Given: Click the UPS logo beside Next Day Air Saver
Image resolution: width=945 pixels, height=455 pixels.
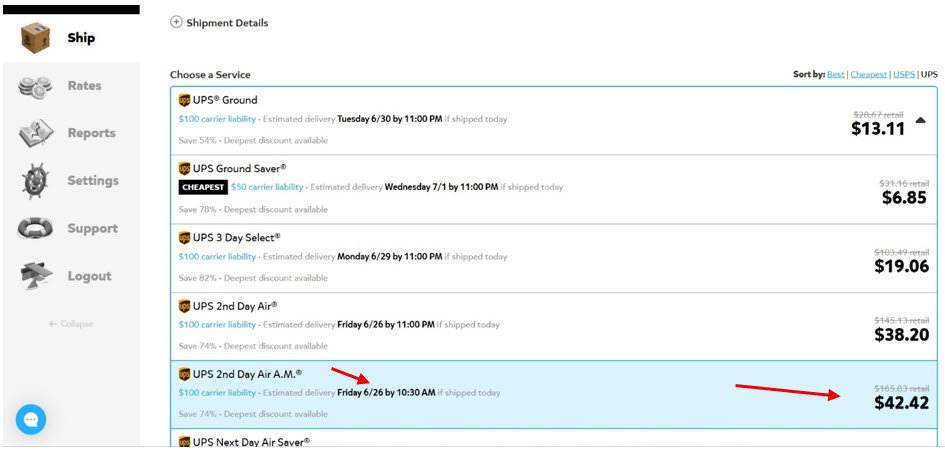Looking at the screenshot, I should pyautogui.click(x=184, y=442).
